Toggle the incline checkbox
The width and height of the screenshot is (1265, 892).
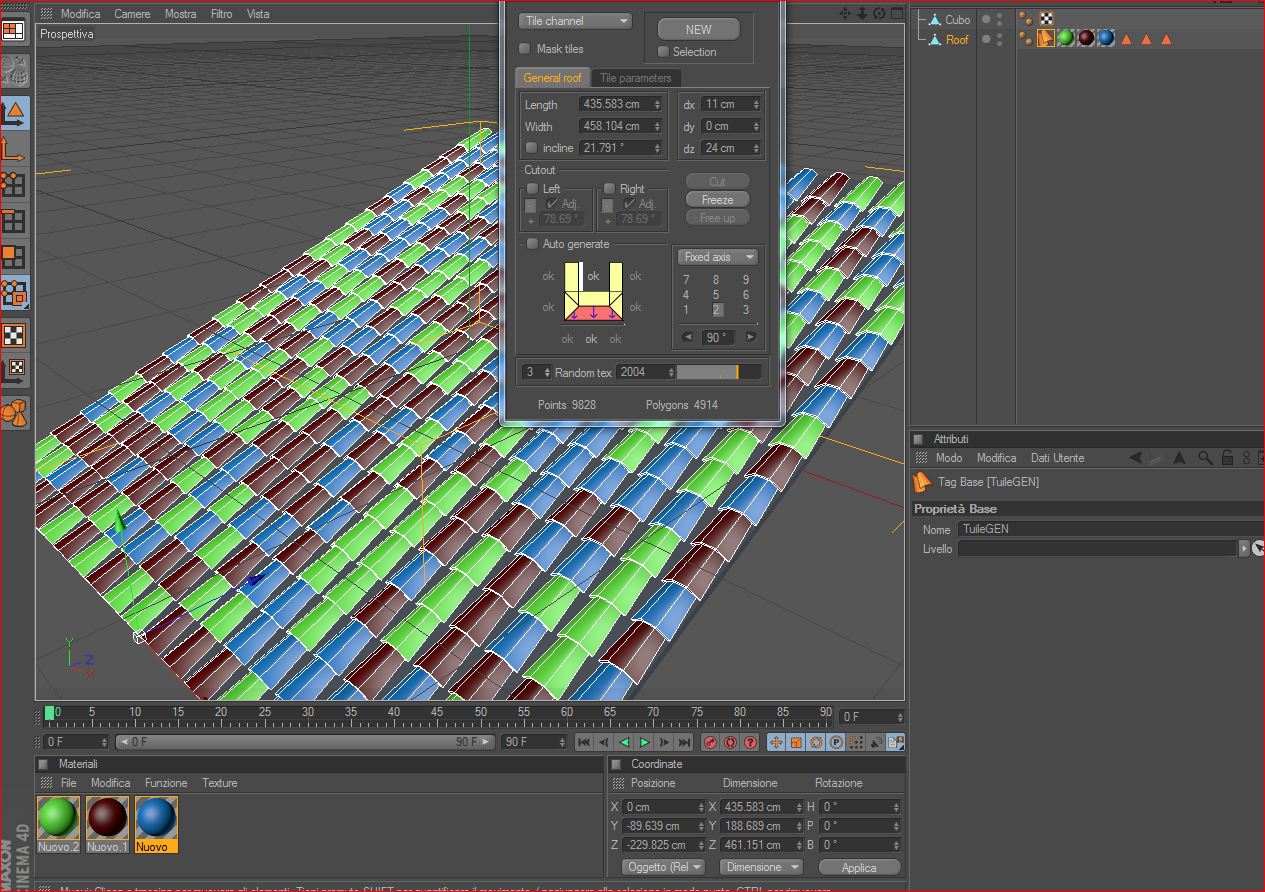tap(531, 148)
